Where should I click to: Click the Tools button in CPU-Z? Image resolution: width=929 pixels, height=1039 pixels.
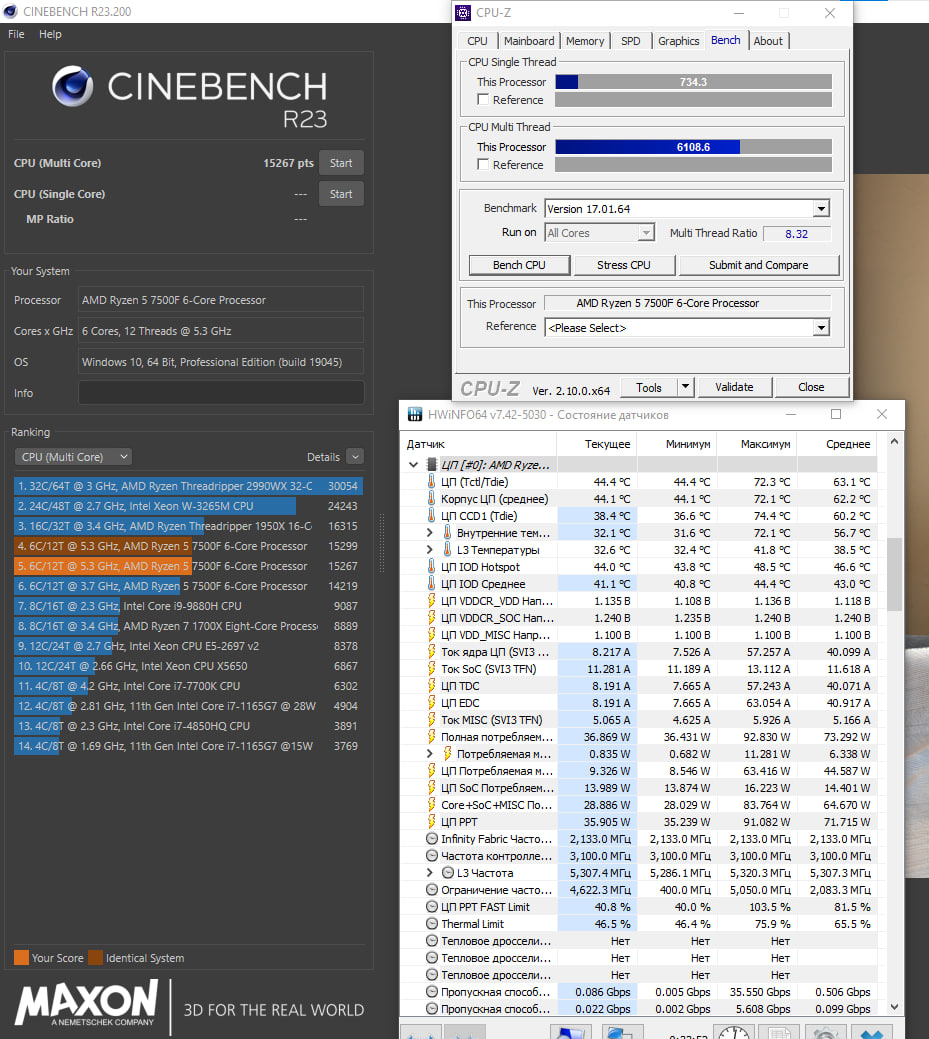(x=649, y=387)
